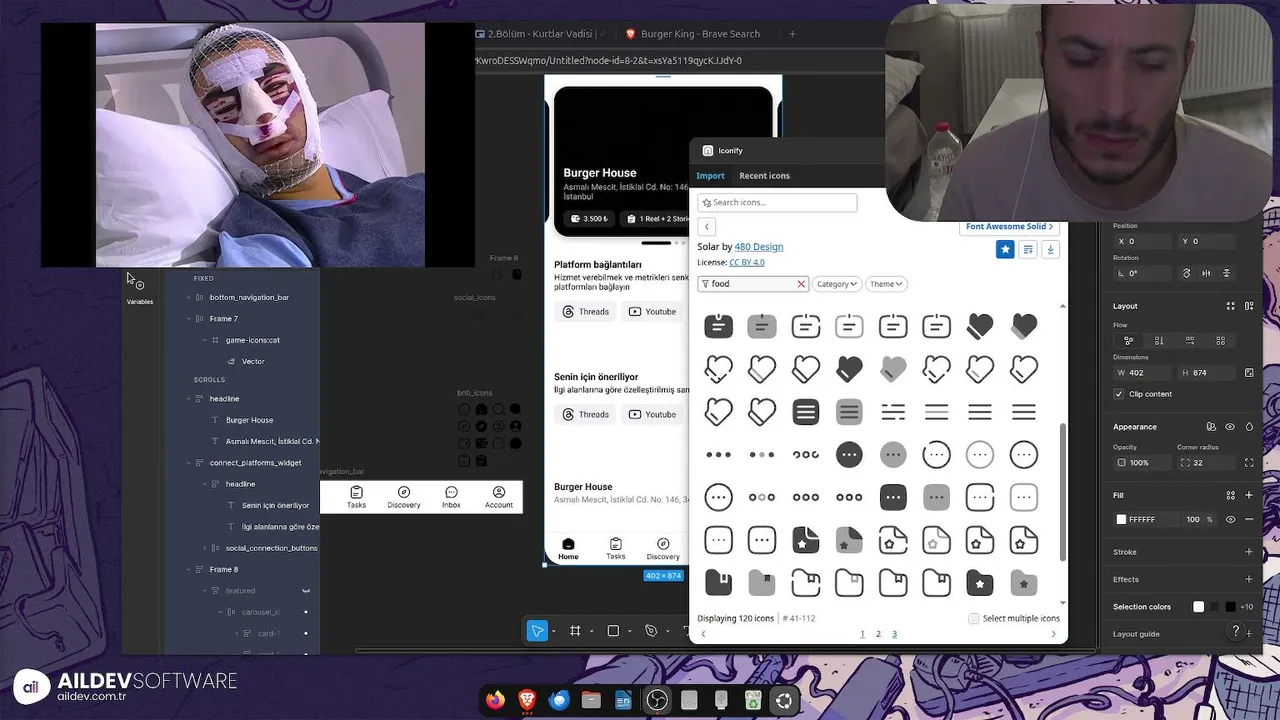This screenshot has width=1280, height=720.
Task: Choose vertical flow layout option
Action: click(x=1159, y=340)
